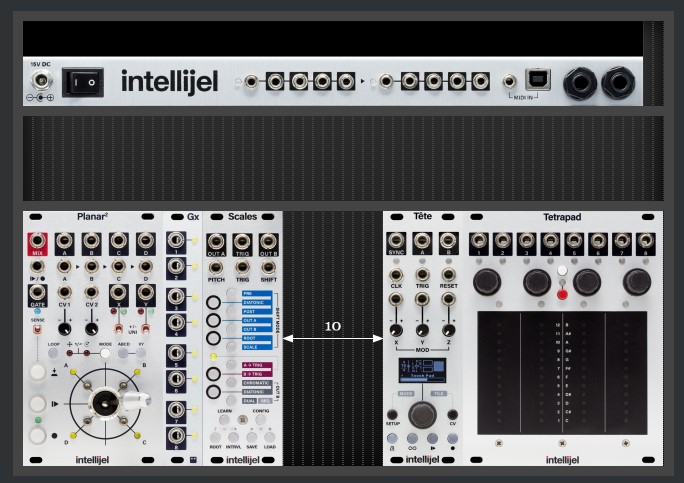Click the GATE jack on Planar²
Image resolution: width=684 pixels, height=483 pixels.
point(38,295)
